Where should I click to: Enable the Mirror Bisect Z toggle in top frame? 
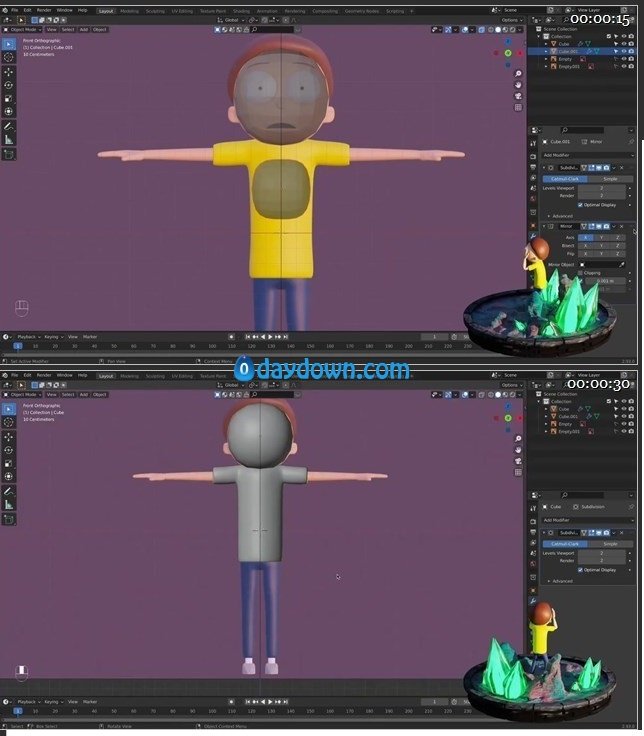pos(617,245)
